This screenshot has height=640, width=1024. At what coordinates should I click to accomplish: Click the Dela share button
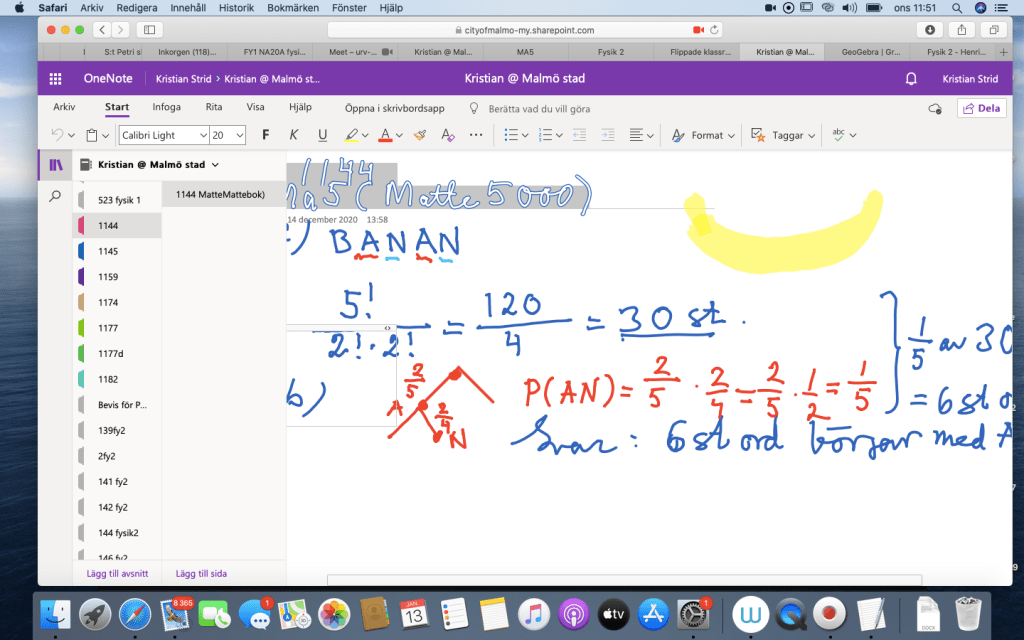980,108
